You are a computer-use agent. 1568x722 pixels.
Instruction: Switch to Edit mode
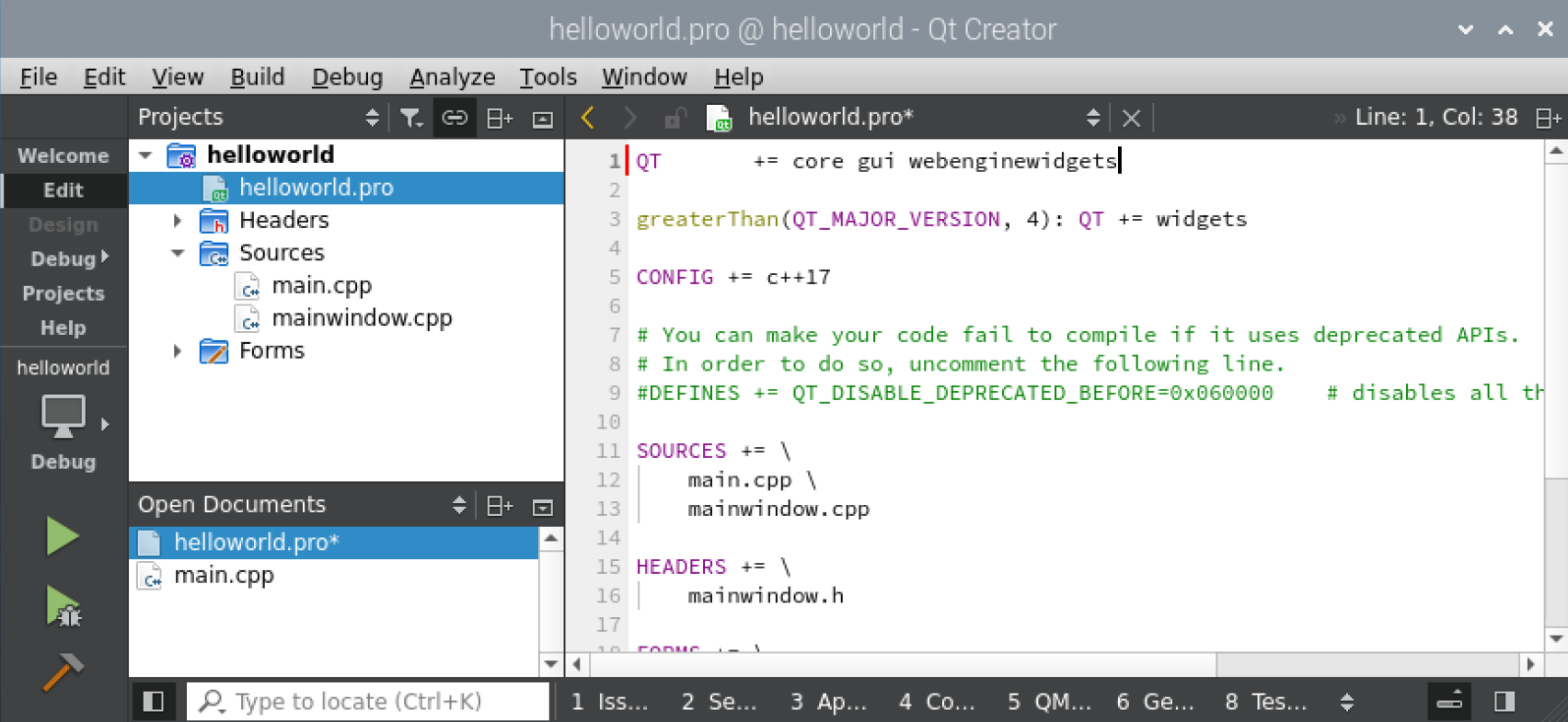[63, 190]
